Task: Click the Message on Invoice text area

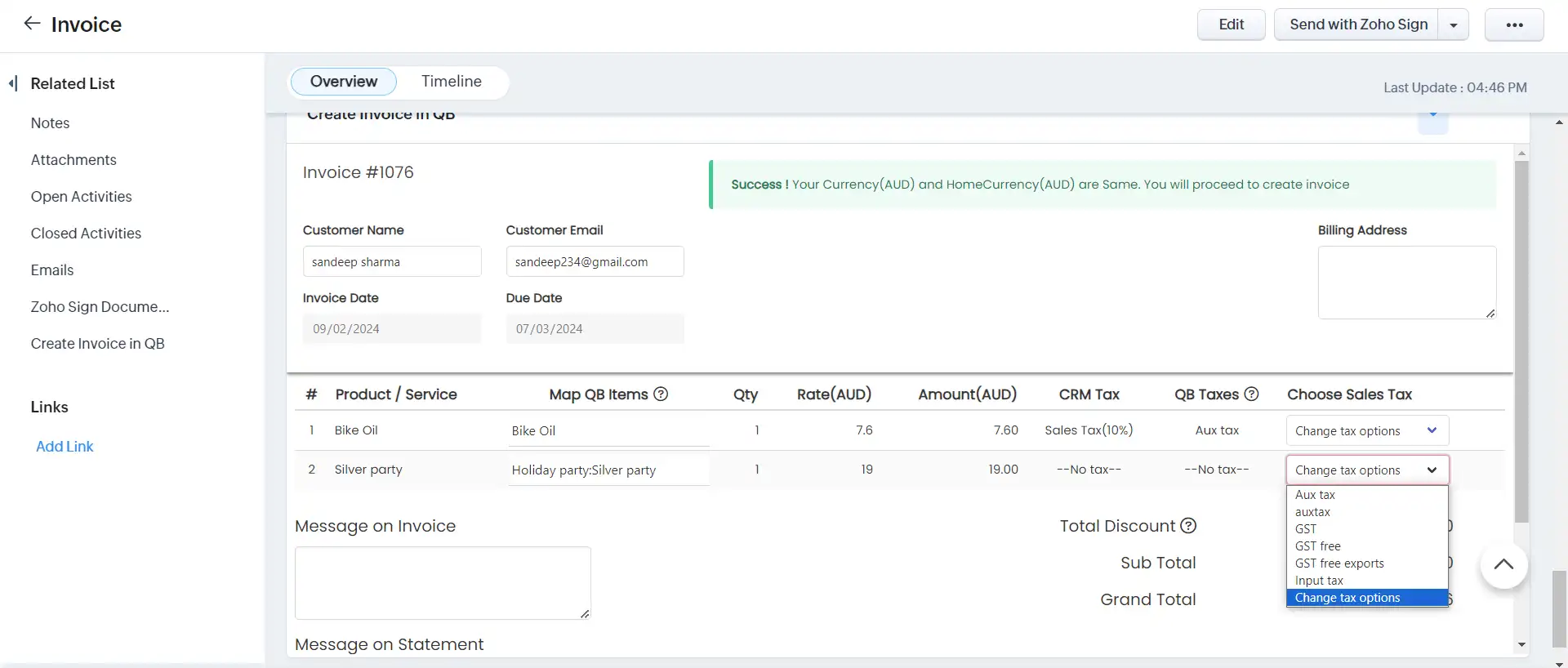Action: pyautogui.click(x=442, y=582)
